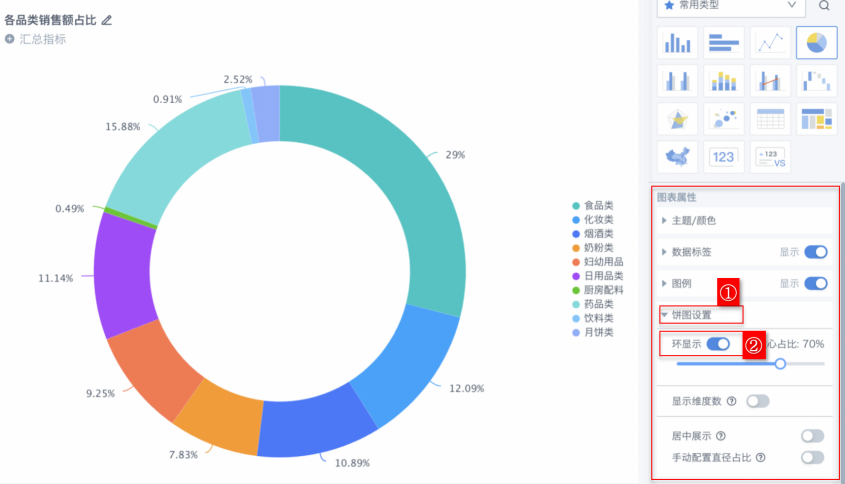The width and height of the screenshot is (845, 484).
Task: Edit chart title with pencil icon
Action: [x=107, y=20]
